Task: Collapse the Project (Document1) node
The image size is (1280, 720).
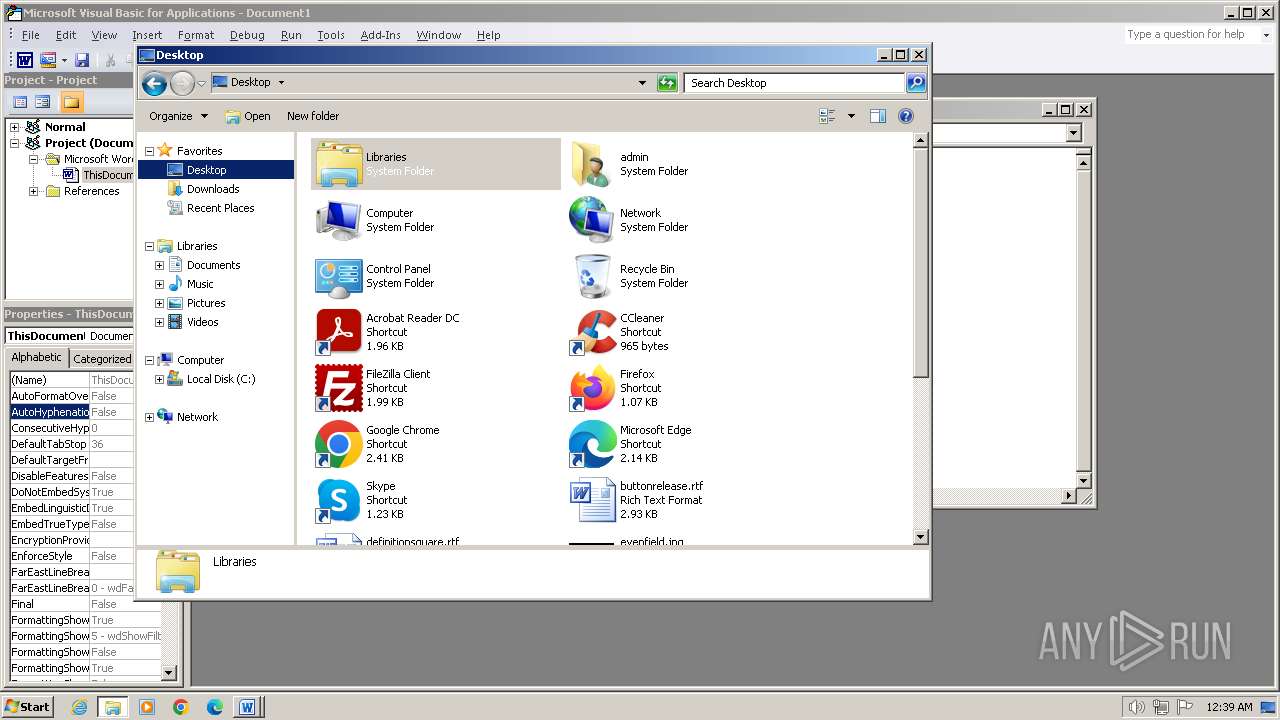Action: (x=14, y=143)
